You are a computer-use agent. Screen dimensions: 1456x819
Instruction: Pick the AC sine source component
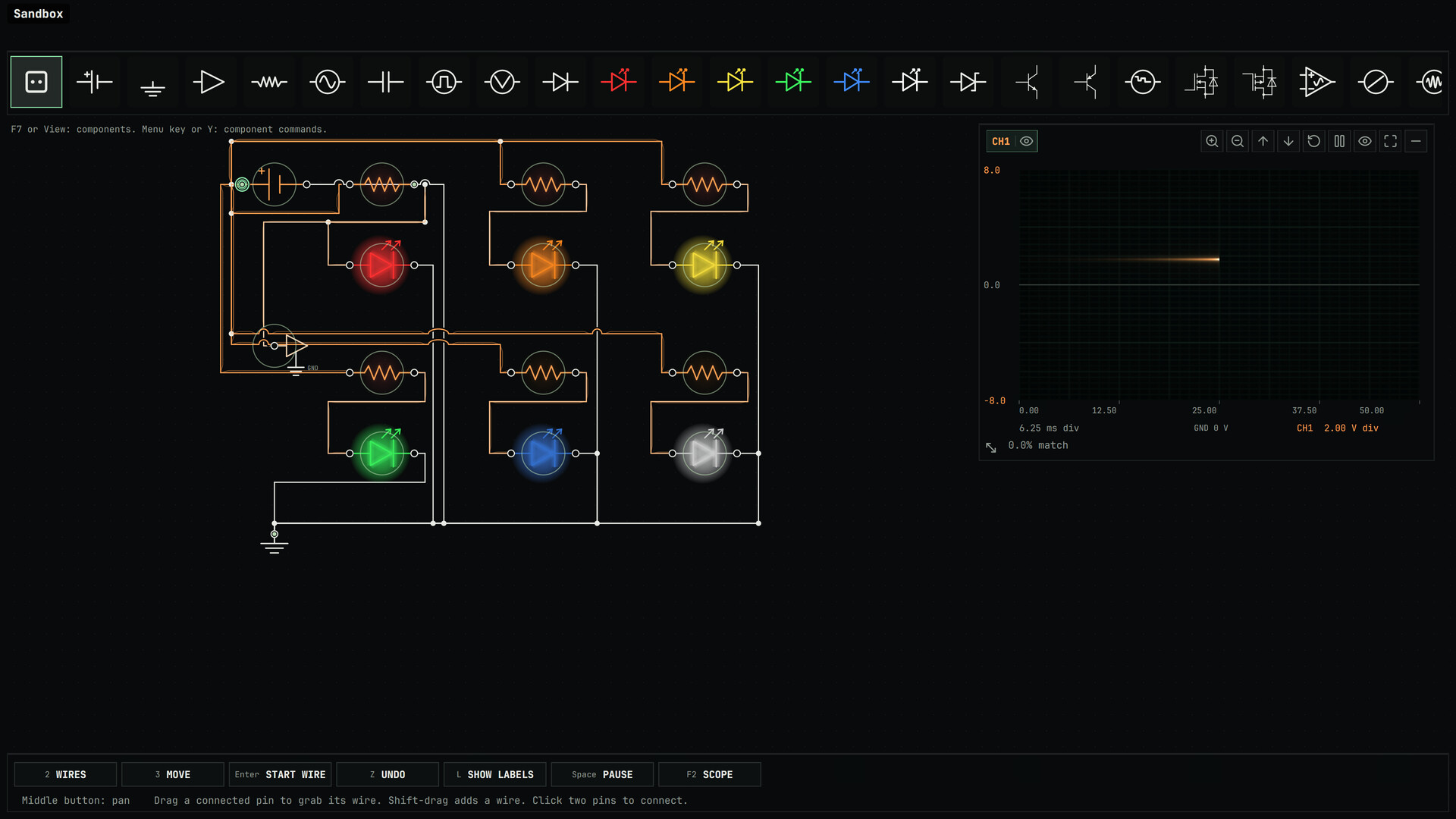328,82
